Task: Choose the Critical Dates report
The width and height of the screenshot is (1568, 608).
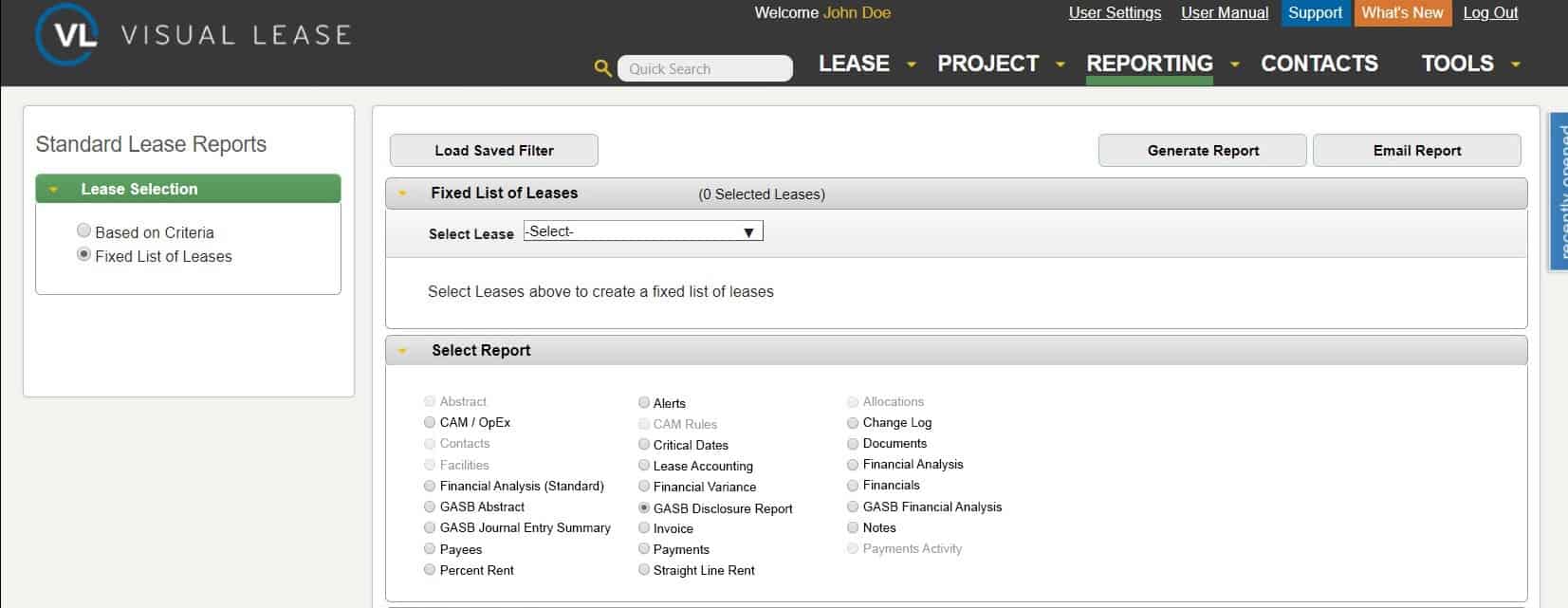Action: tap(644, 444)
